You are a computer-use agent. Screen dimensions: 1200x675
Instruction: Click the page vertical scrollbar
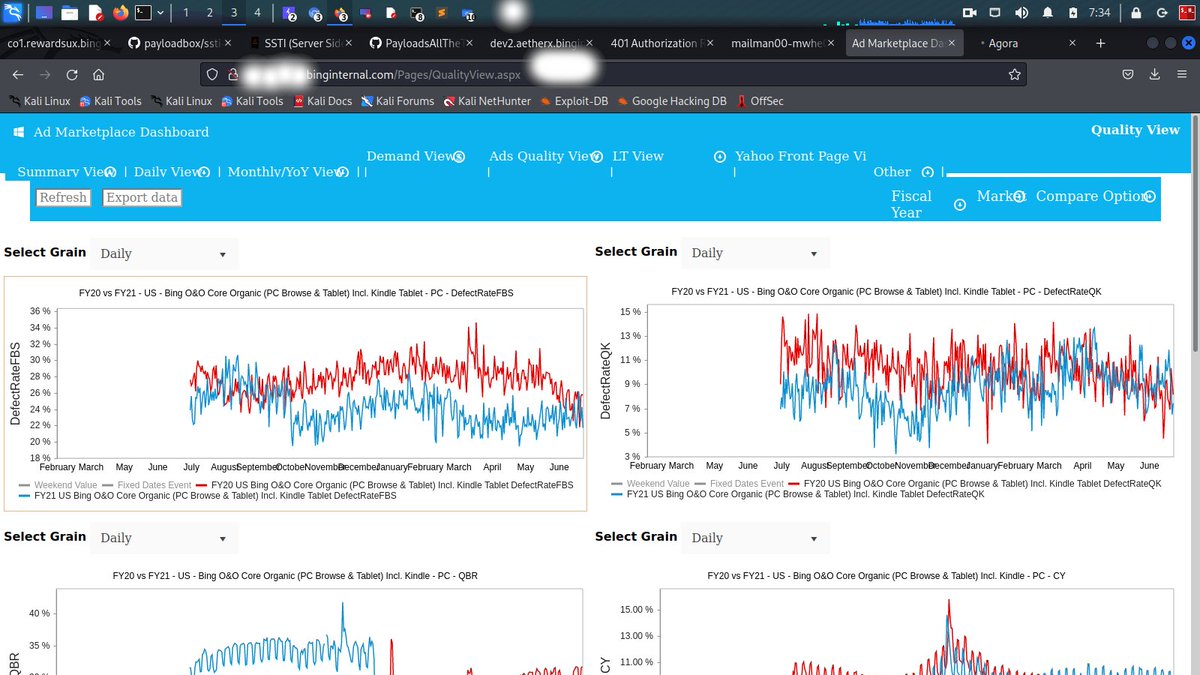pos(1194,235)
